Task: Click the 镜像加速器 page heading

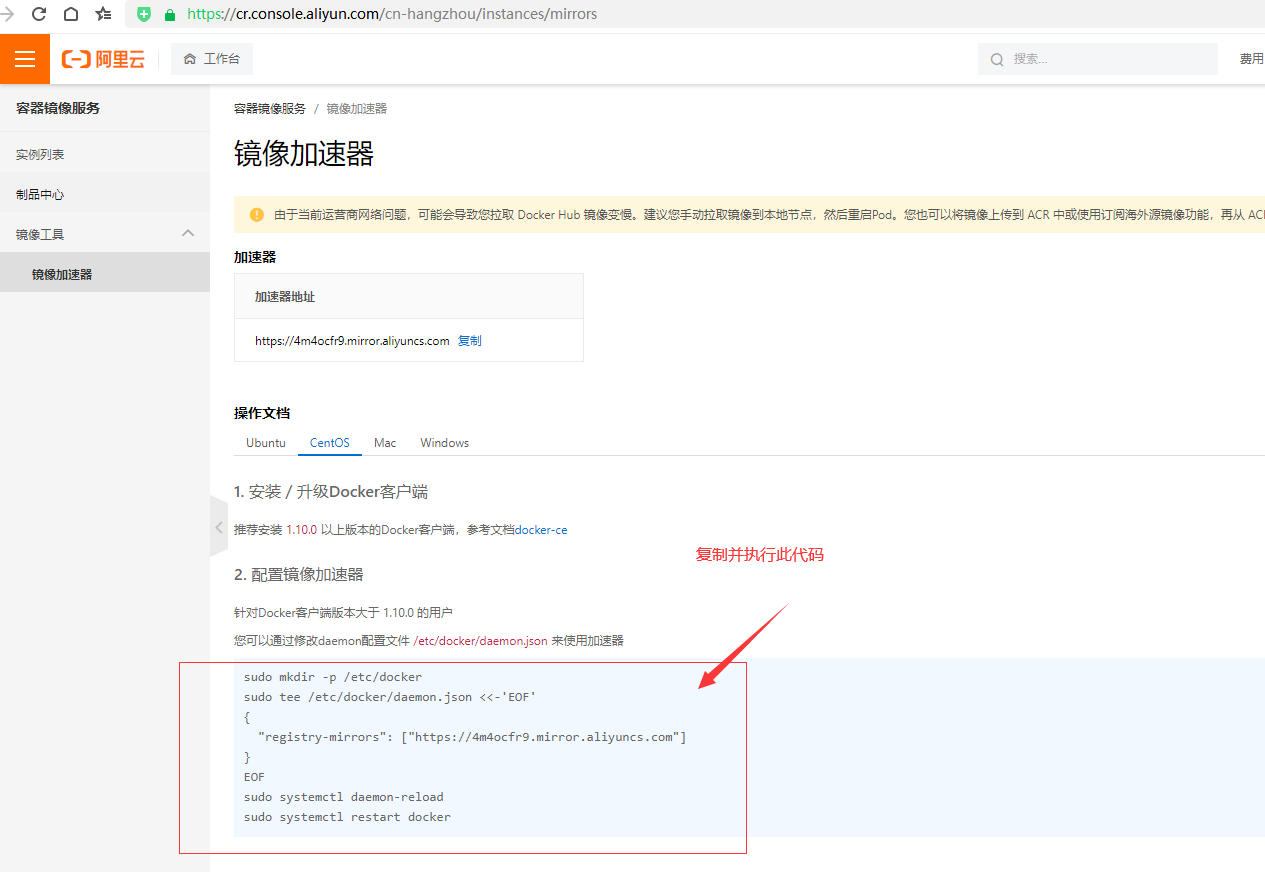Action: pyautogui.click(x=304, y=154)
